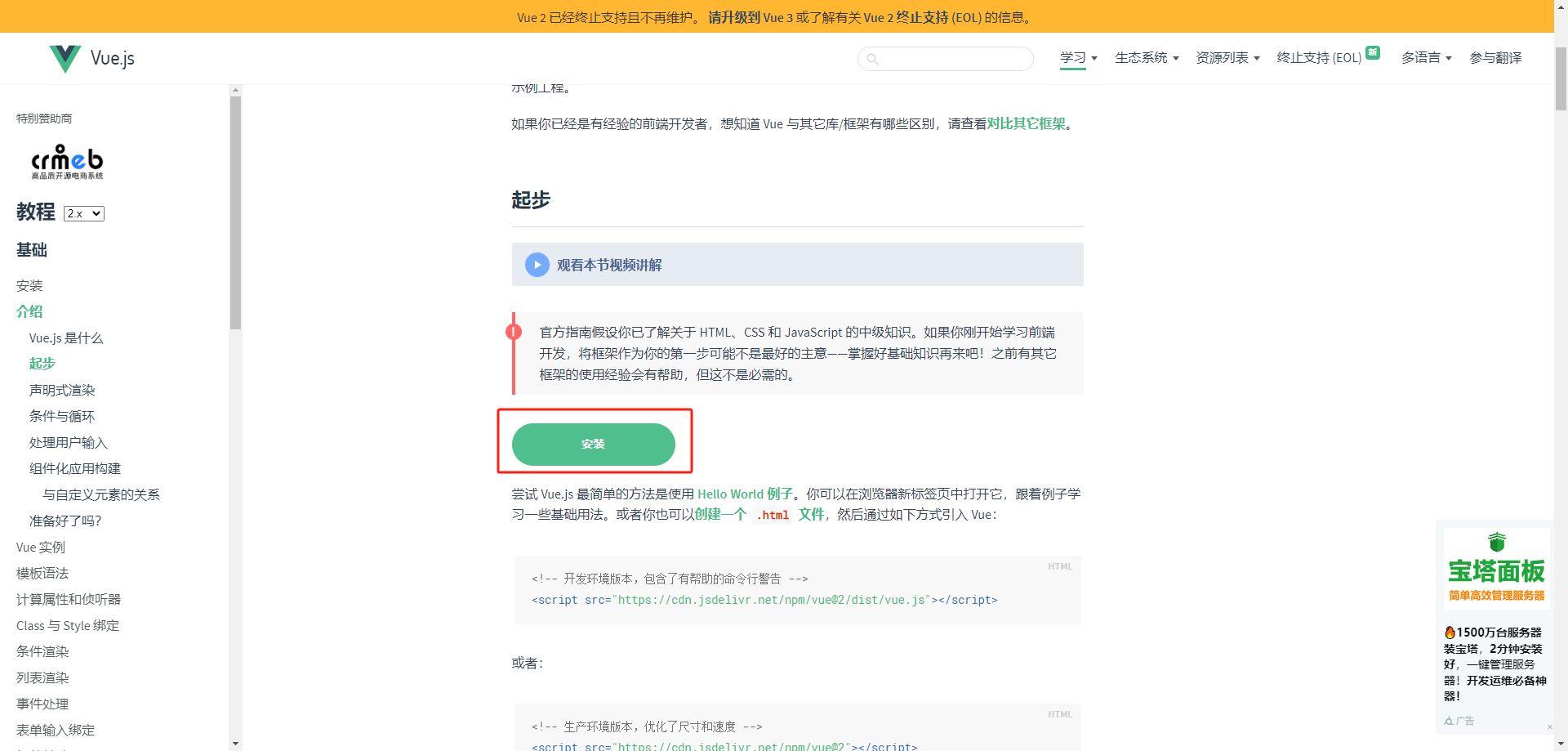Click the sidebar scrollbar thumb
The width and height of the screenshot is (1568, 751).
(235, 212)
